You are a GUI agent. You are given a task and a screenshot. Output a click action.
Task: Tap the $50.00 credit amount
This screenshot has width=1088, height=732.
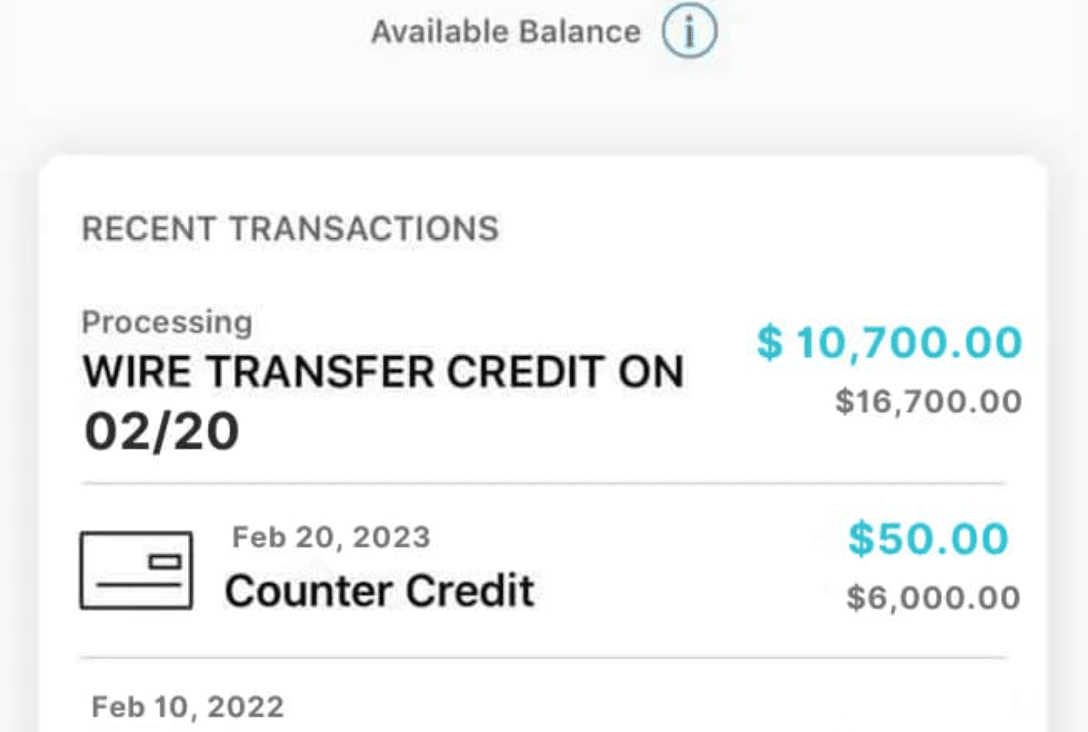(928, 538)
